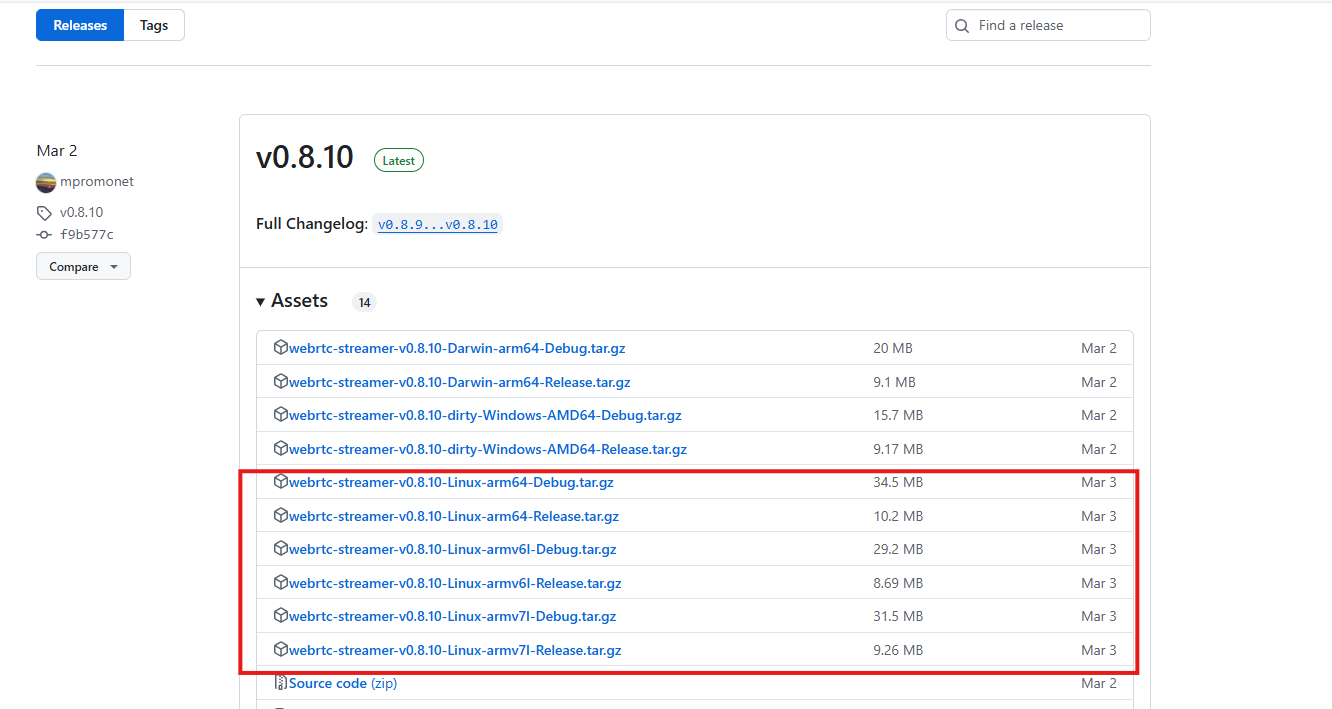Screen dimensions: 1332x709
Task: Click mpromonet's avatar image
Action: [46, 182]
